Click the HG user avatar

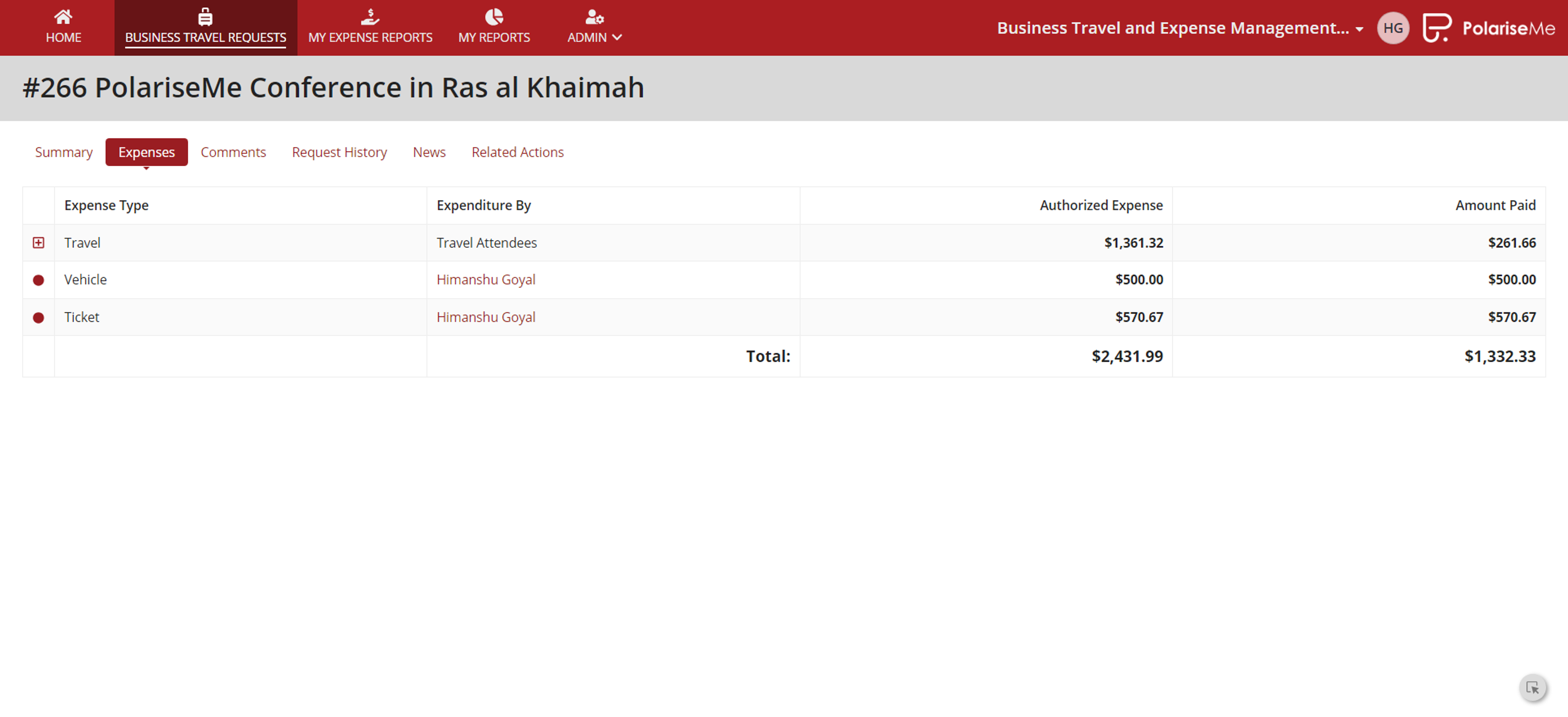tap(1393, 28)
